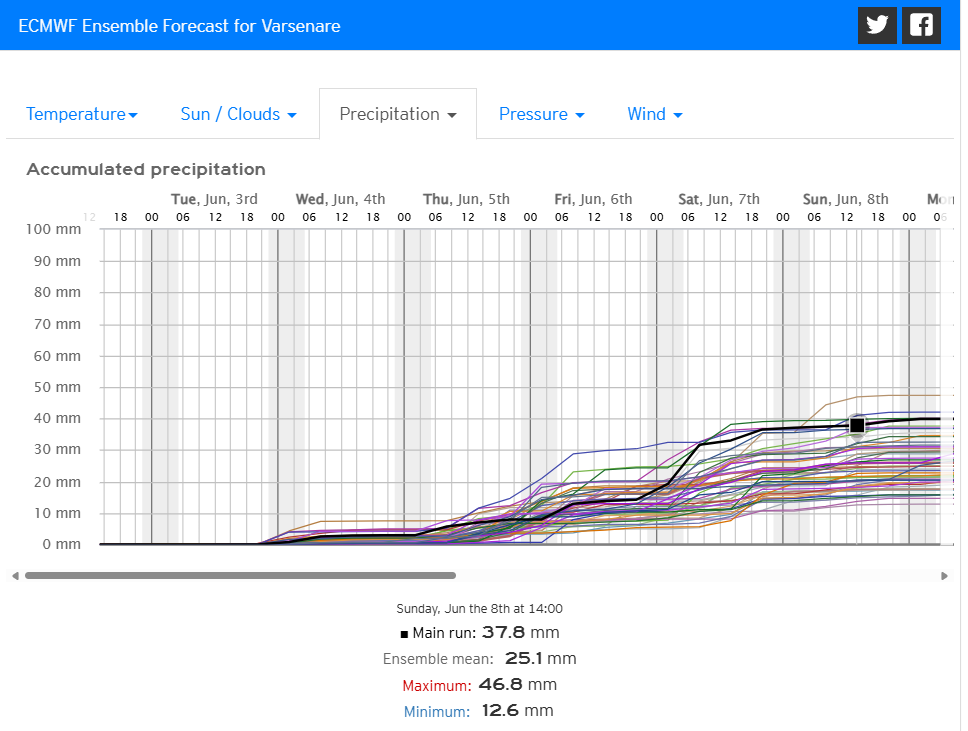This screenshot has height=731, width=968.
Task: Click the Facebook share icon
Action: click(x=921, y=25)
